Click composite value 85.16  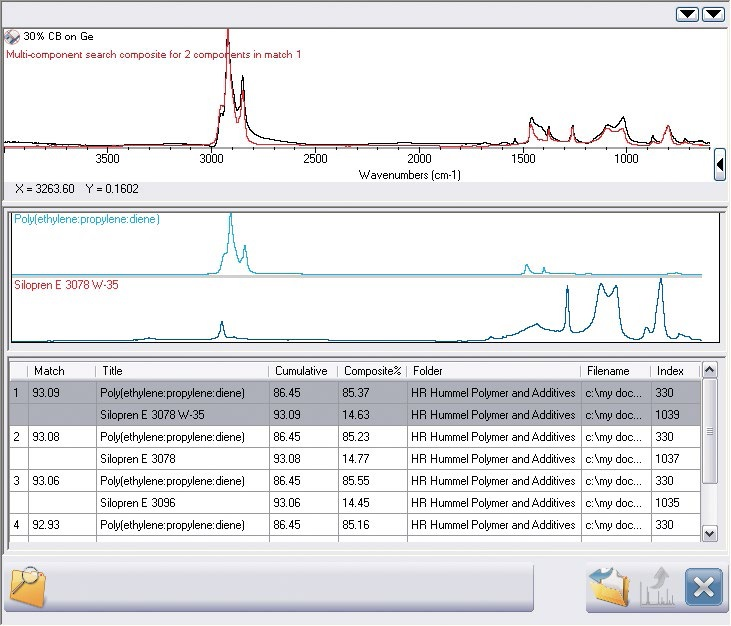(x=356, y=525)
